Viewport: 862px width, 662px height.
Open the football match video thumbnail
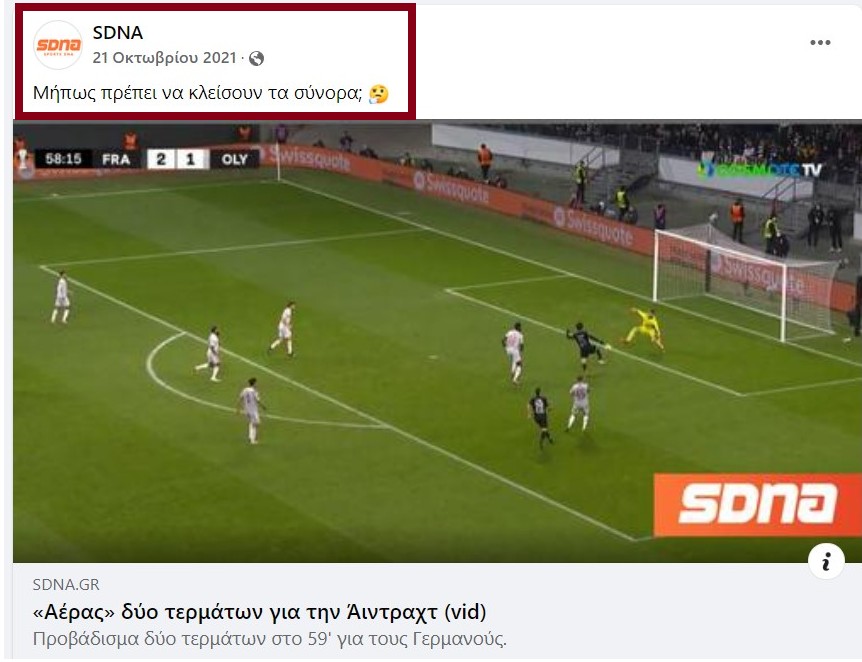pyautogui.click(x=438, y=341)
